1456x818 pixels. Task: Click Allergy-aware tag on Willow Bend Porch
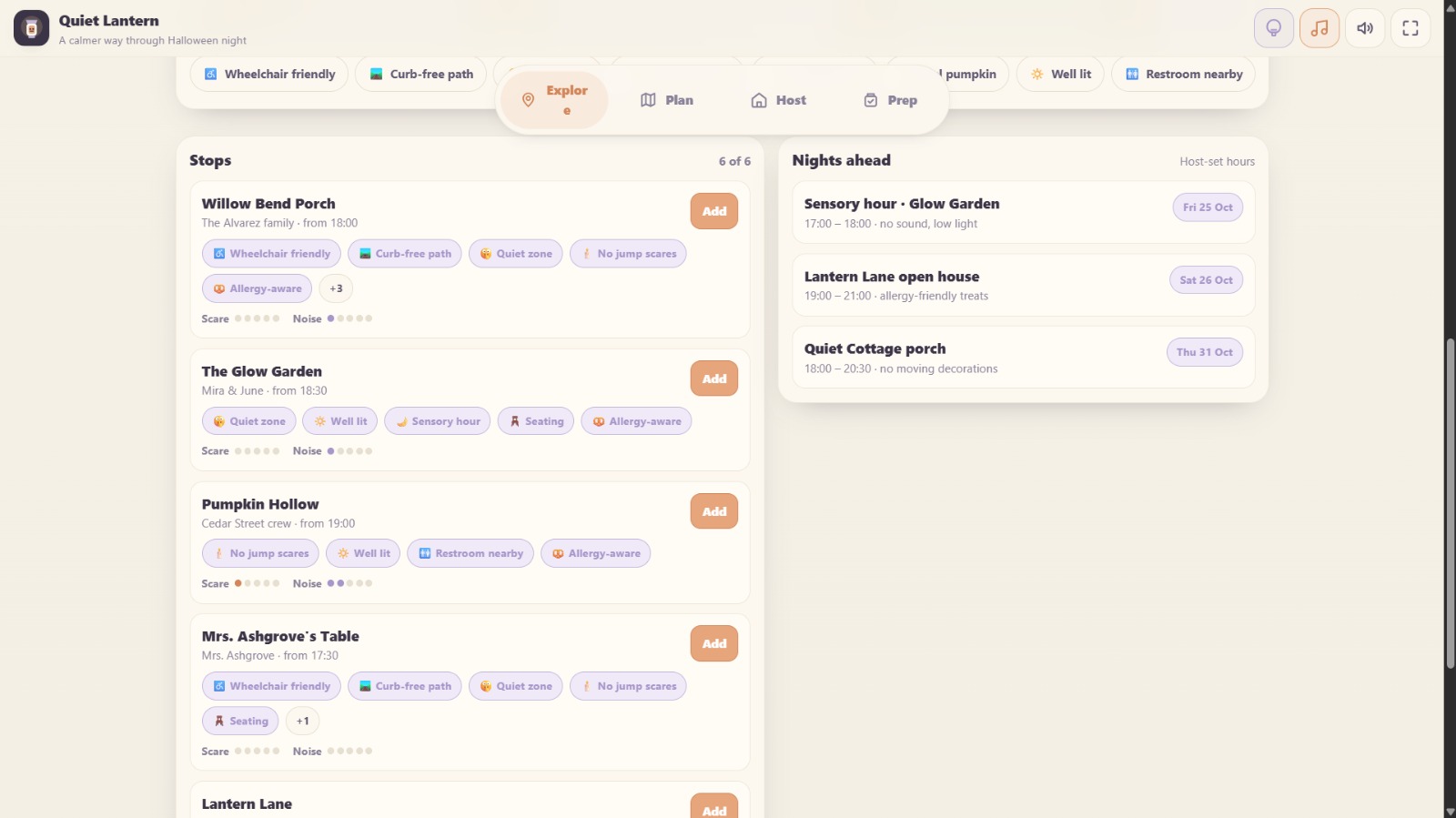(257, 288)
